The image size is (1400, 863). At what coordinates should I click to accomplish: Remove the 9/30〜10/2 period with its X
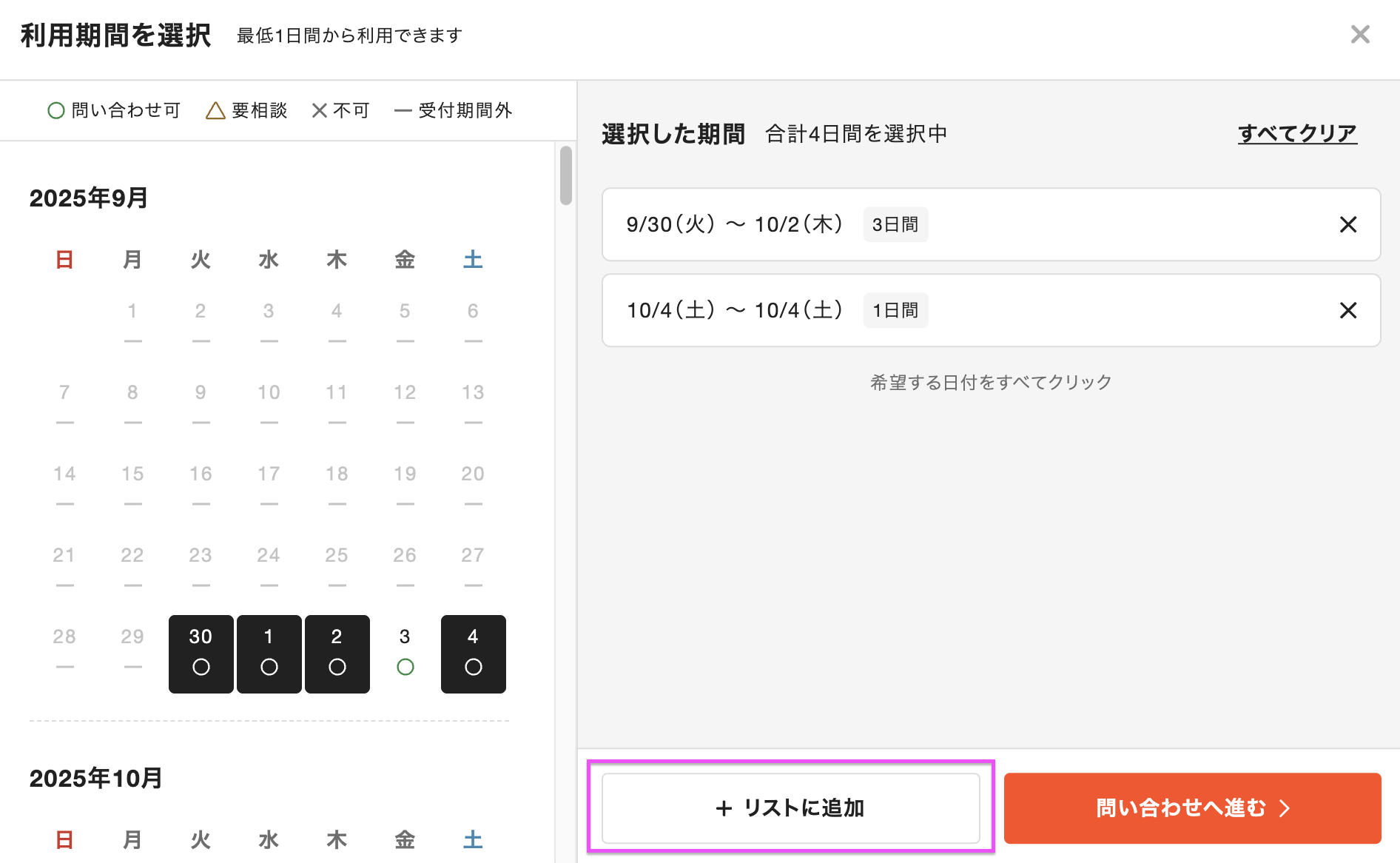(1348, 224)
